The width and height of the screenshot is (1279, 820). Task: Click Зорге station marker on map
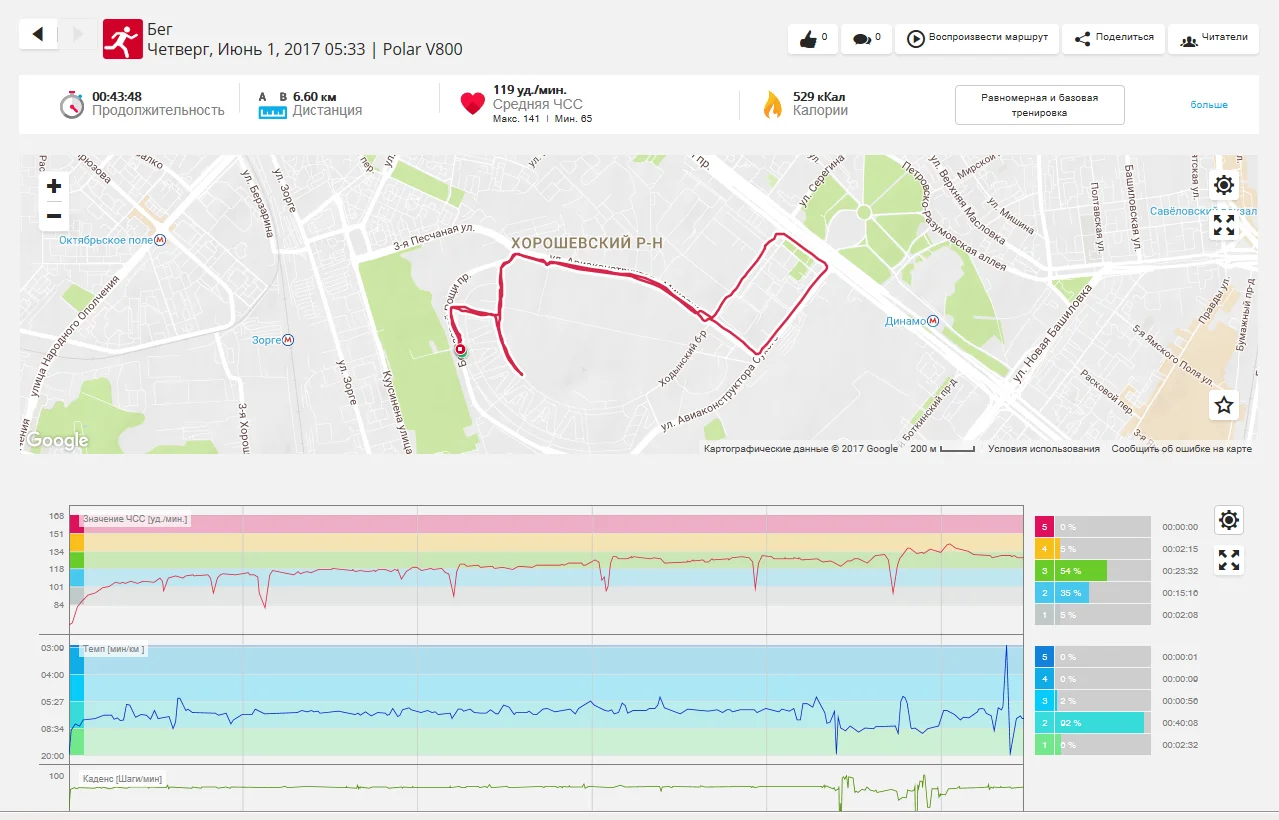pyautogui.click(x=288, y=340)
